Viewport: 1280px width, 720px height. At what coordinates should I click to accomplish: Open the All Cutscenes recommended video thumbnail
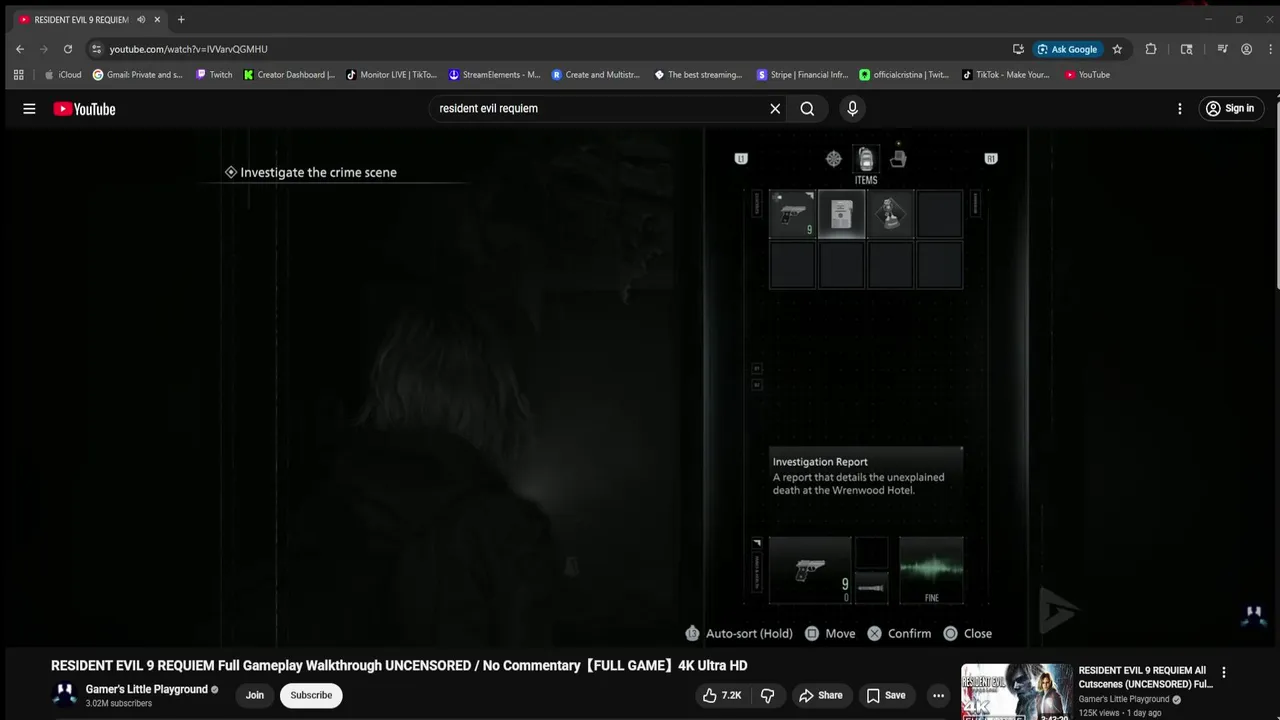tap(1016, 691)
